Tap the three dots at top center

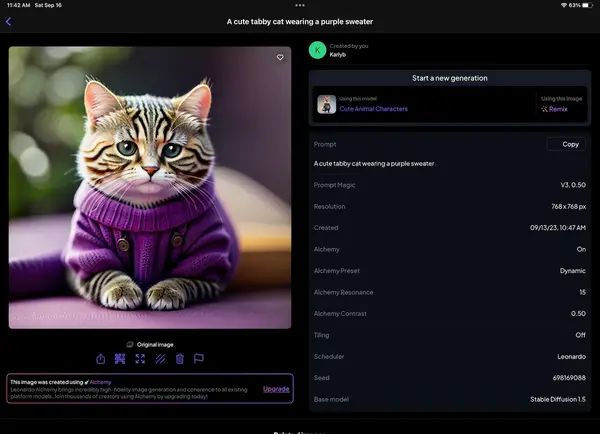pos(300,5)
